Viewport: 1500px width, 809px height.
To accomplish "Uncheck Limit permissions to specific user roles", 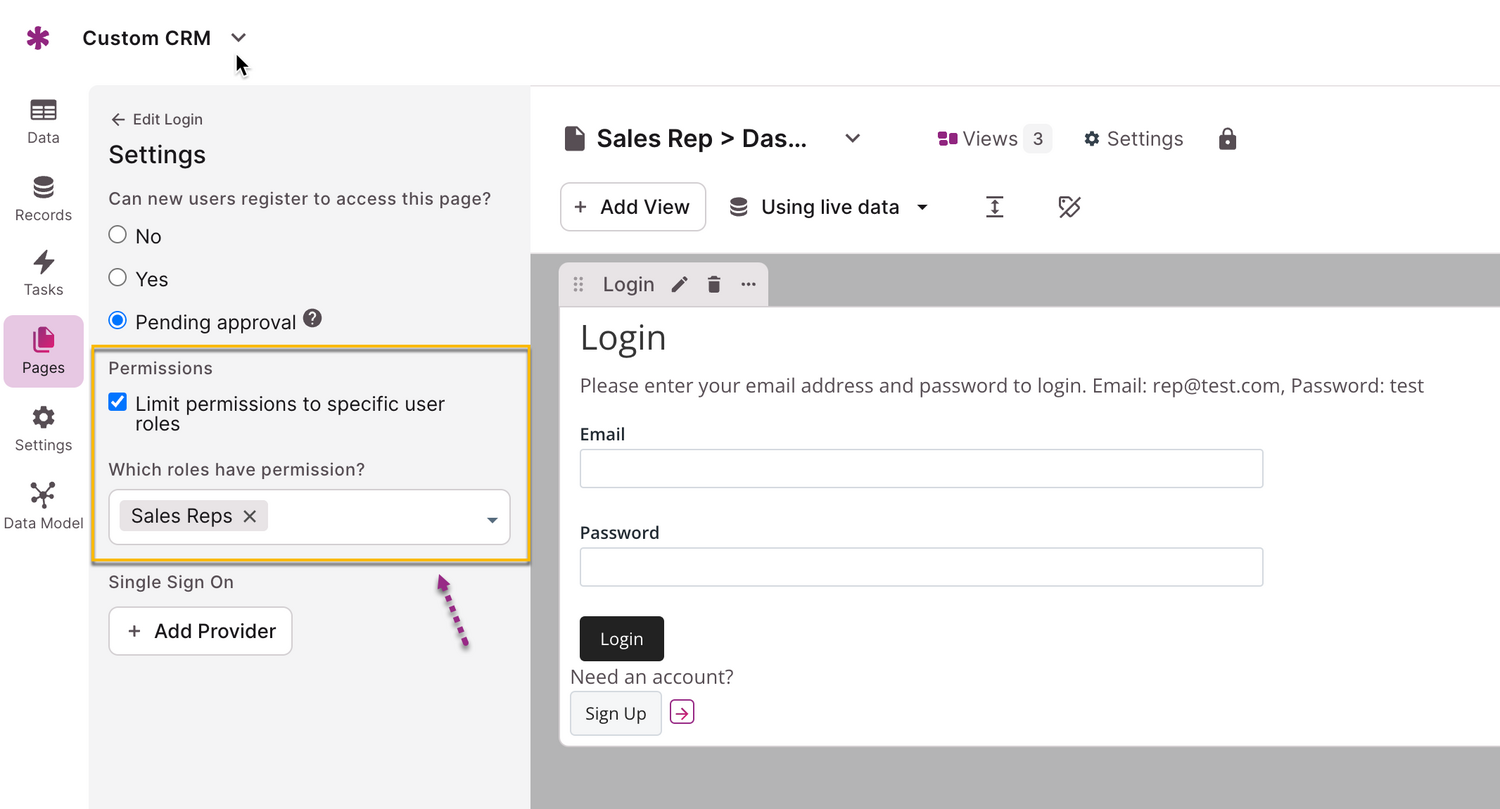I will click(118, 403).
